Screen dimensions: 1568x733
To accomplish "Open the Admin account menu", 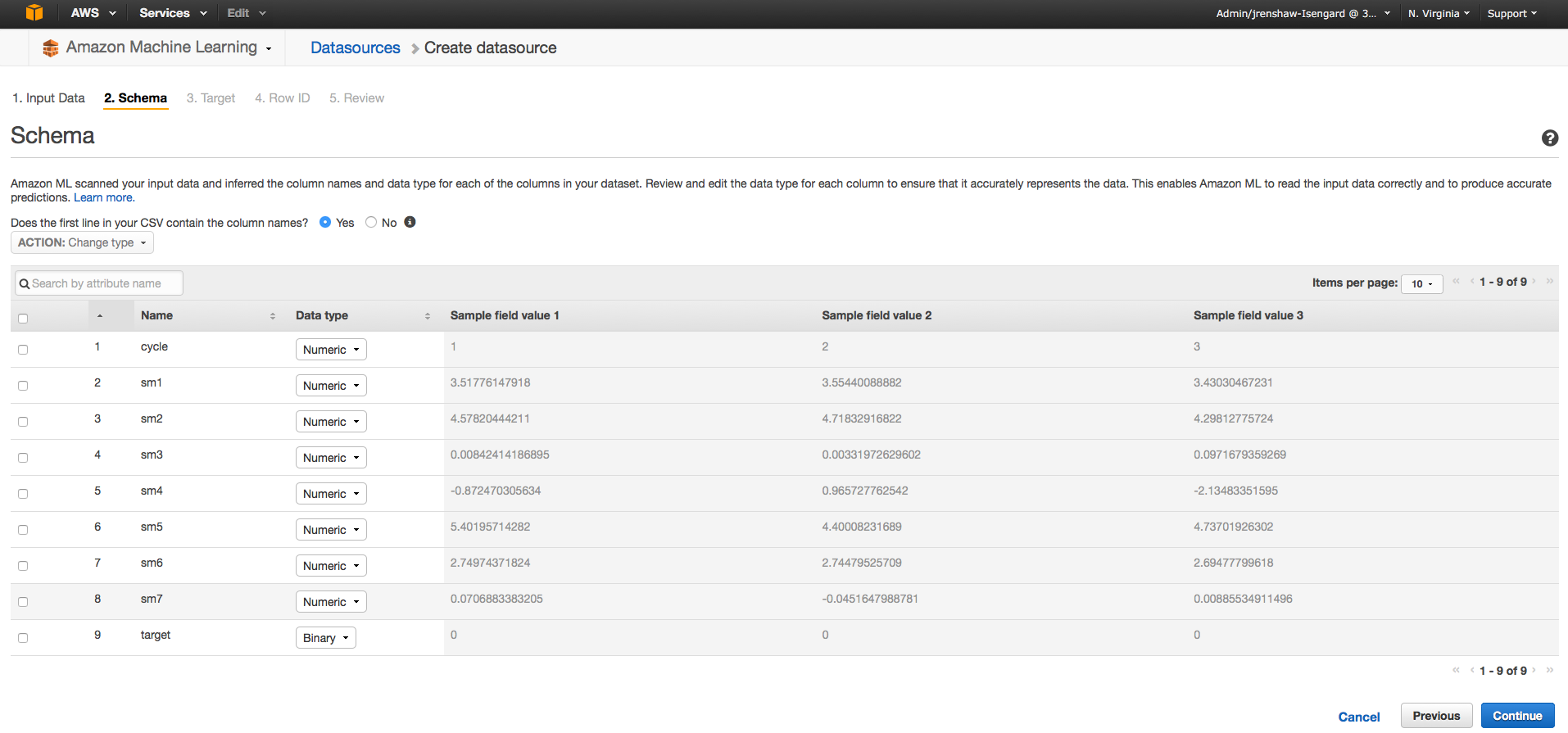I will click(1303, 13).
